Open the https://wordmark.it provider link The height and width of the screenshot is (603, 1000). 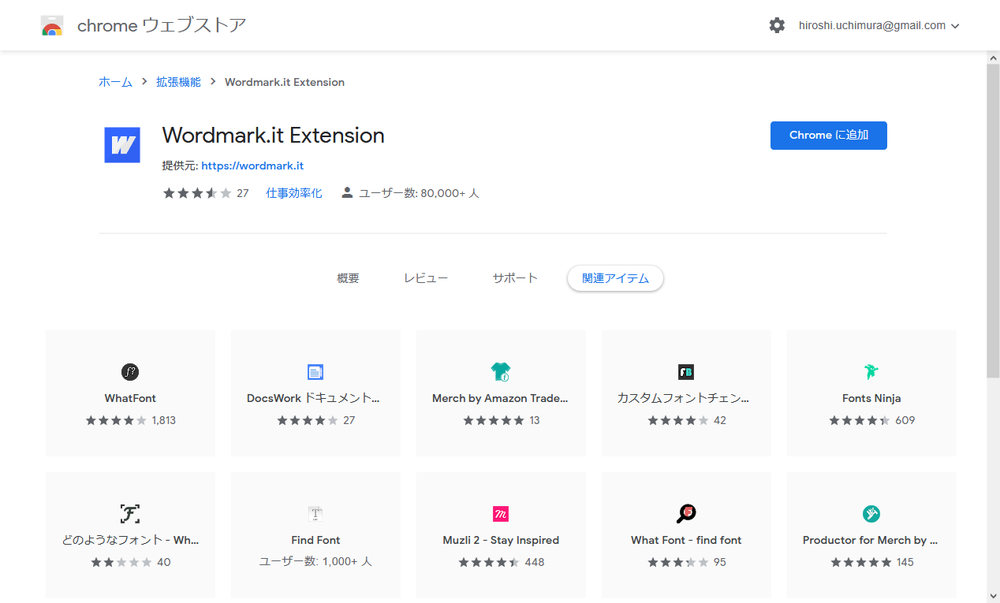coord(253,166)
